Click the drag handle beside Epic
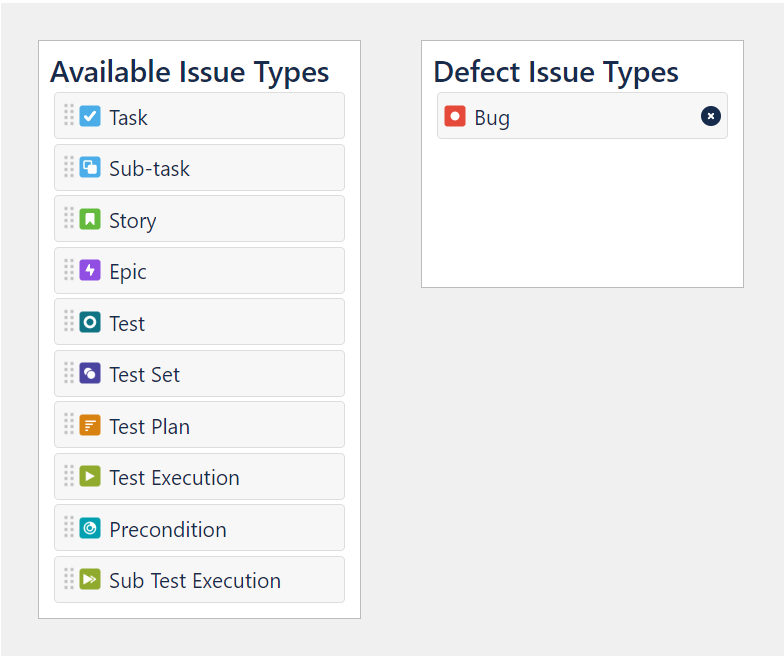The image size is (784, 664). [x=69, y=270]
